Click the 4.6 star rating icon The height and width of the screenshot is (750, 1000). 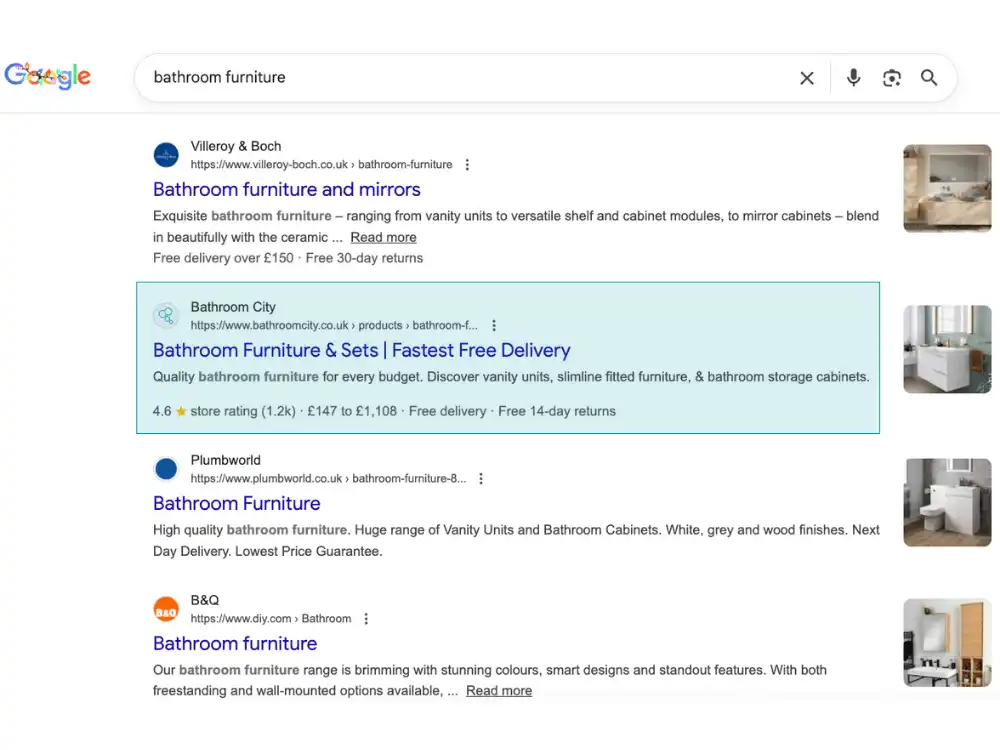pyautogui.click(x=182, y=411)
